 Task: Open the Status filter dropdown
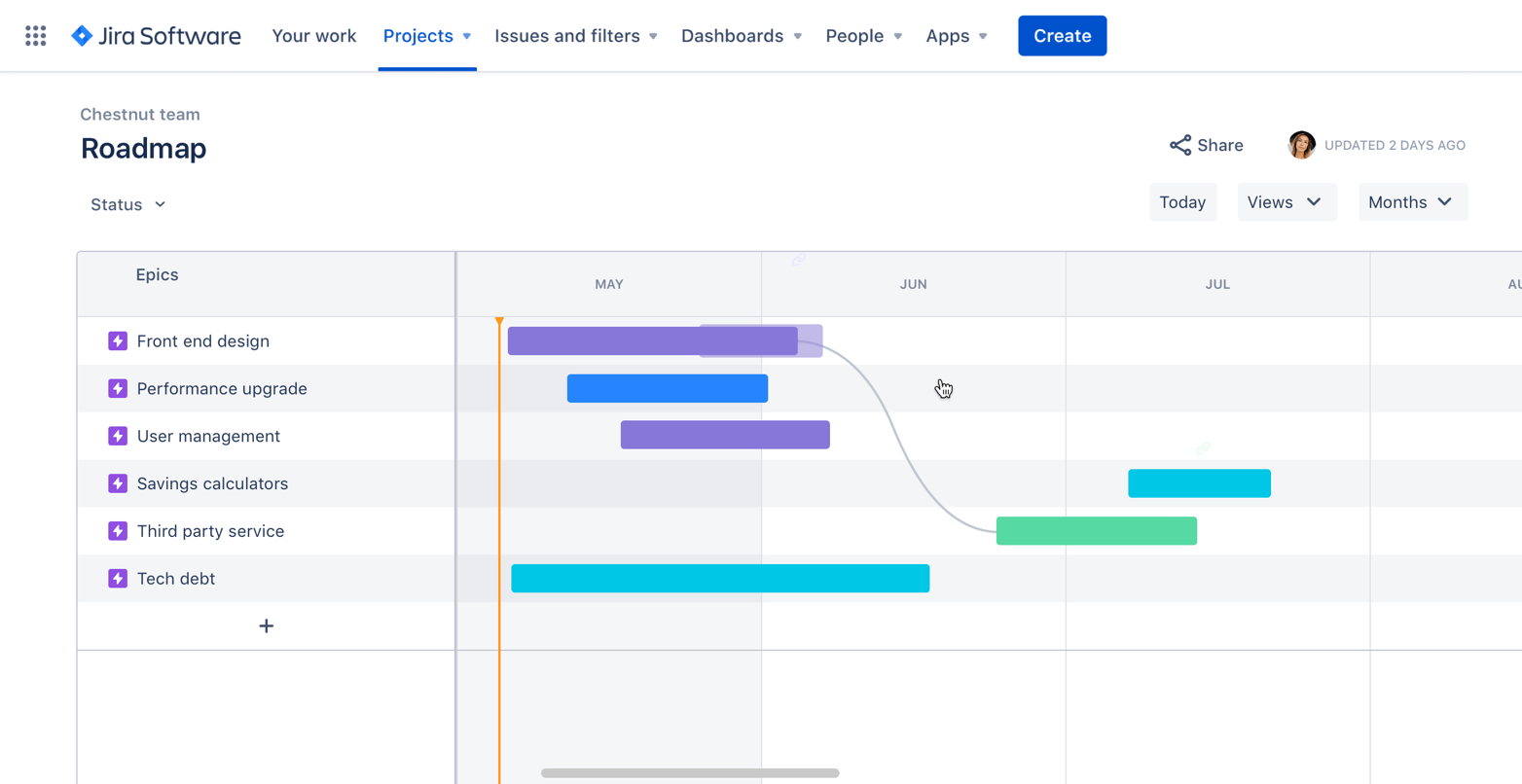[127, 204]
